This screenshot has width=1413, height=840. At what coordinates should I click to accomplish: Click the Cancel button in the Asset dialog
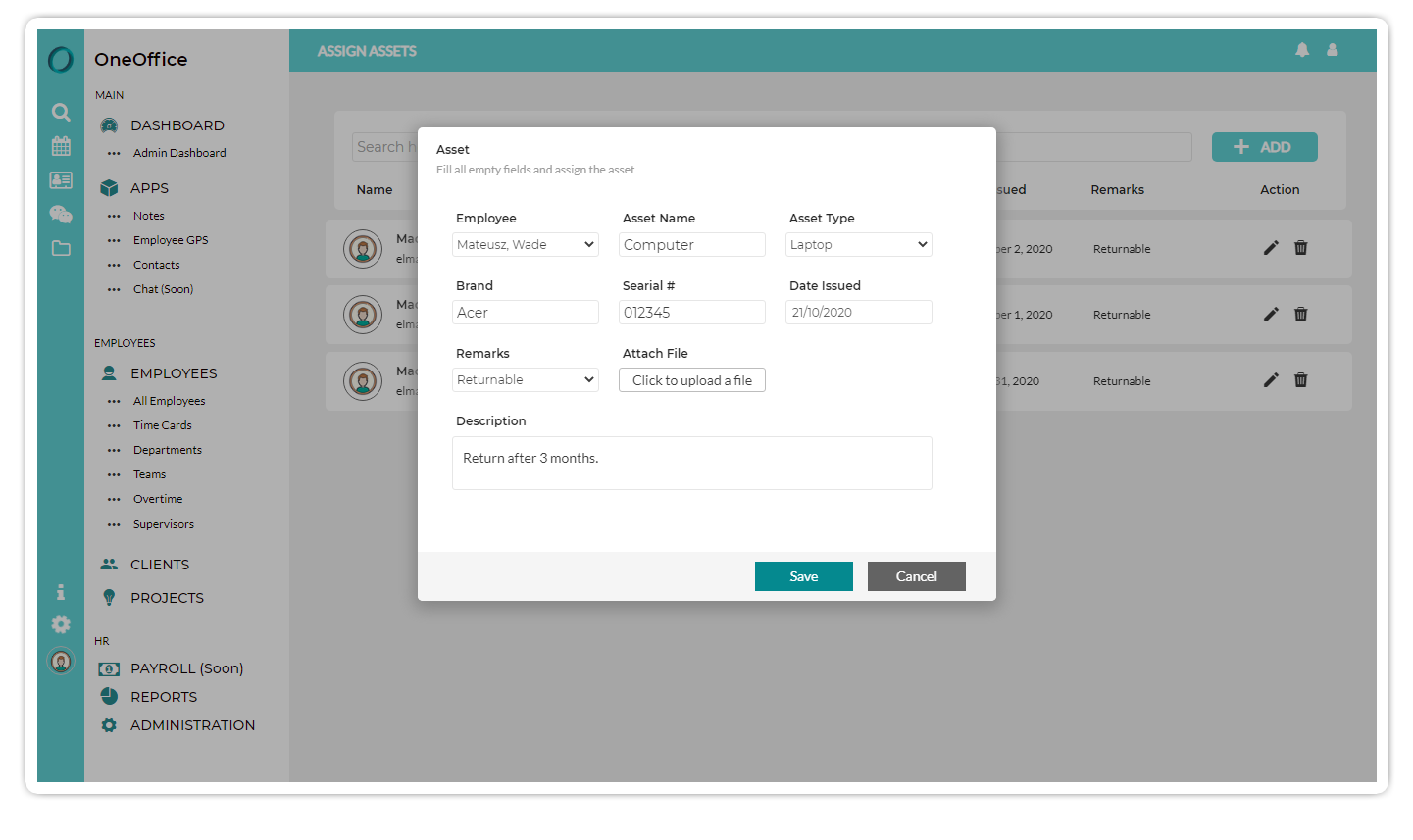(917, 576)
